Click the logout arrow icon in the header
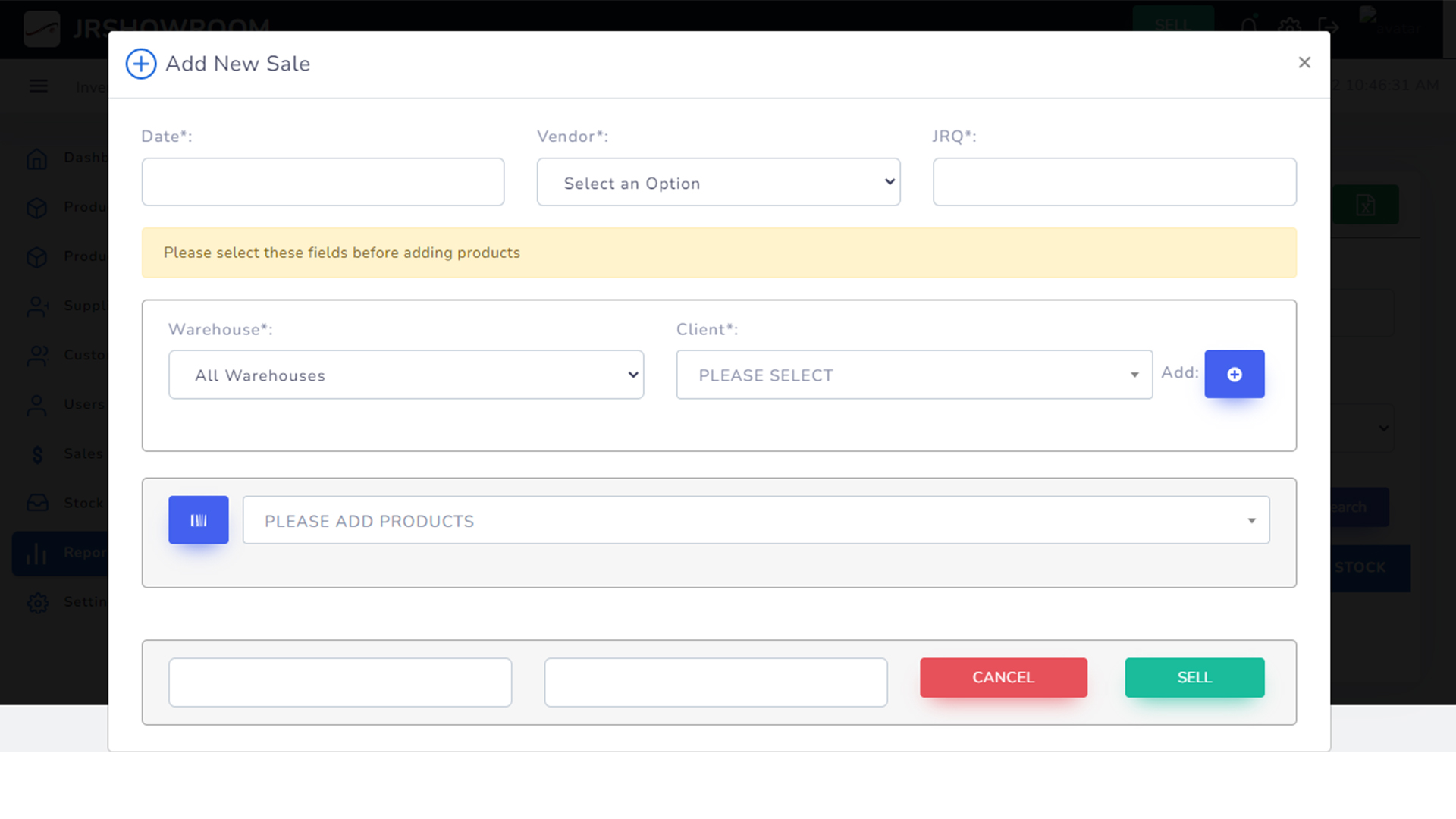 1329,27
